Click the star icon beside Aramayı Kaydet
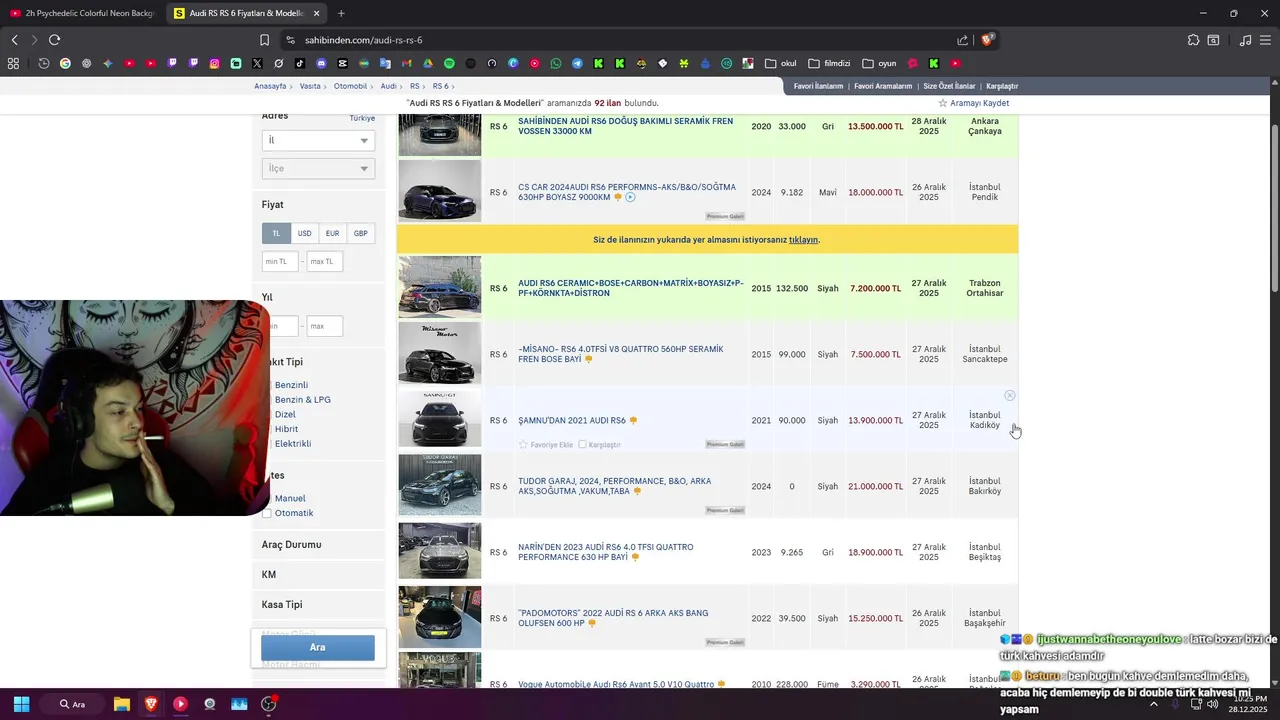The width and height of the screenshot is (1280, 720). point(942,103)
